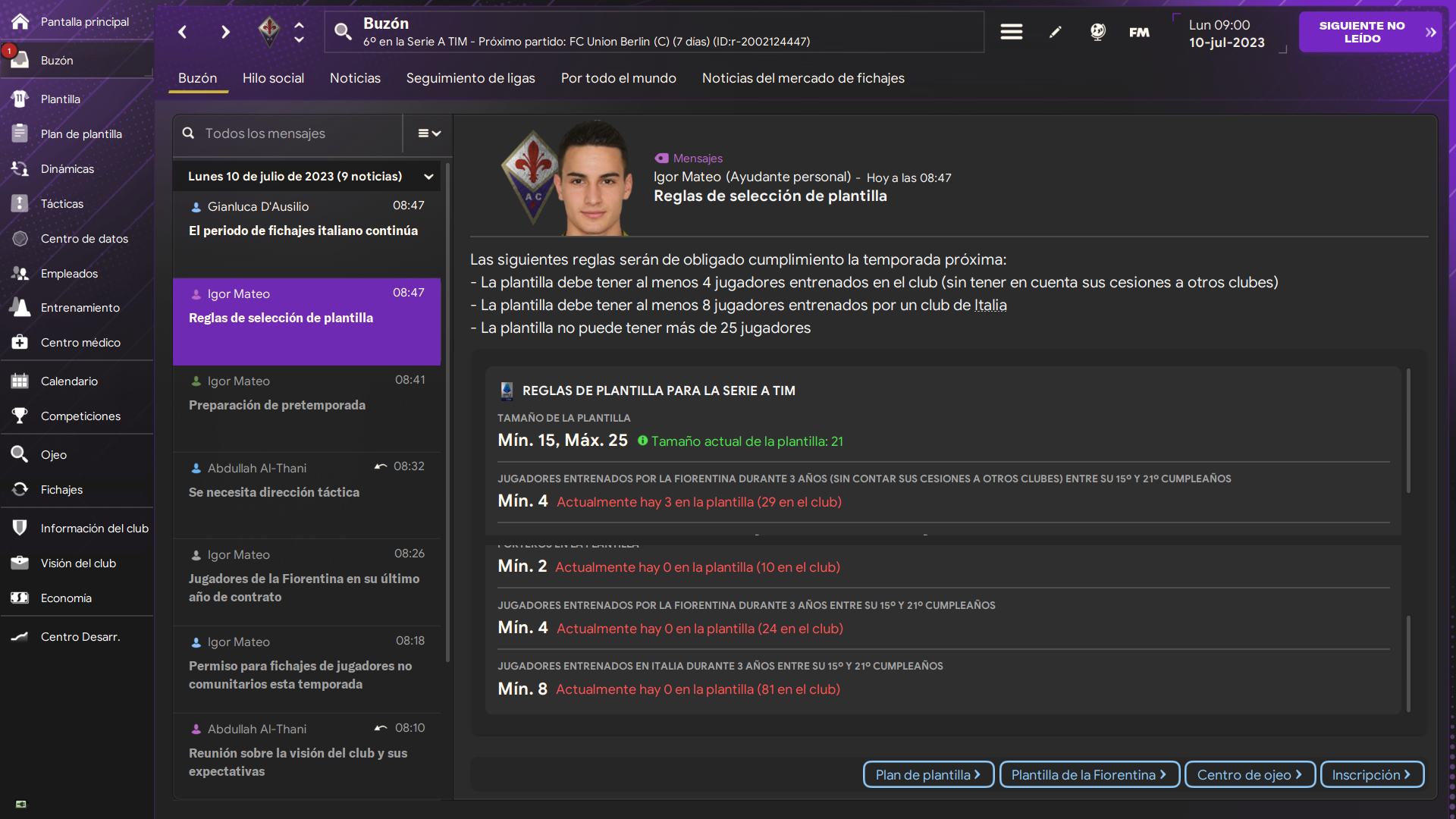Open Centro médico icon
1456x819 pixels.
click(x=20, y=342)
